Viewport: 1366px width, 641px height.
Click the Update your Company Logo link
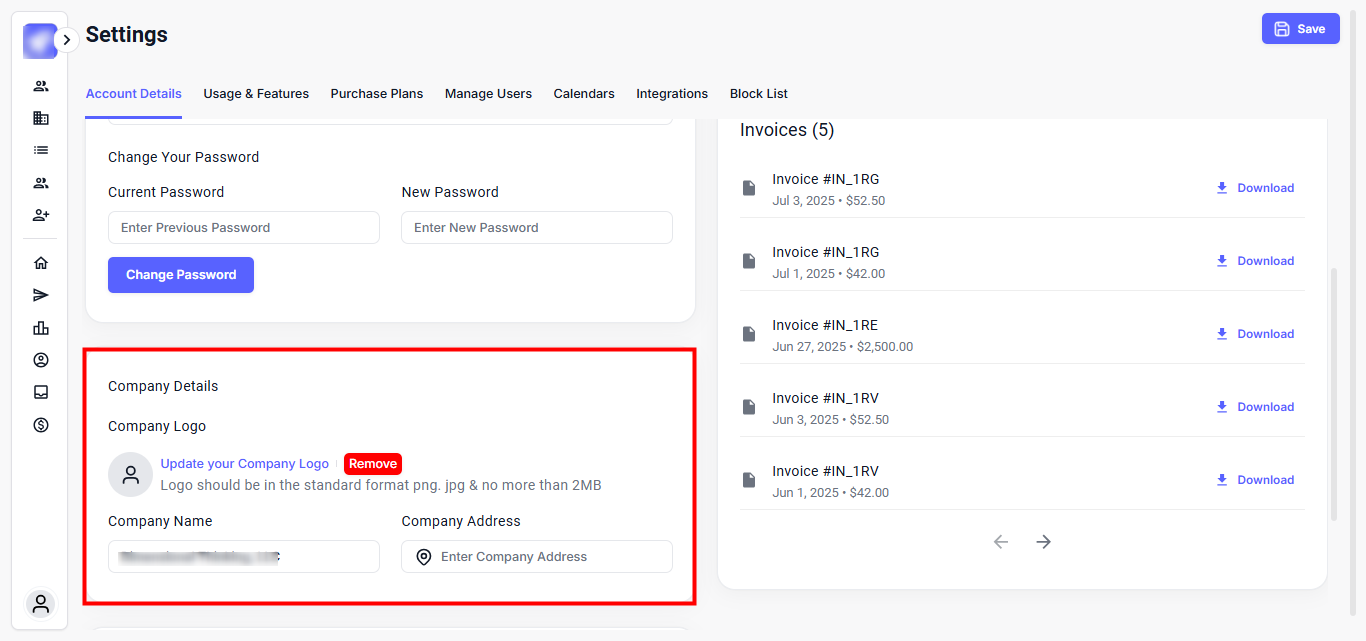[x=245, y=464]
